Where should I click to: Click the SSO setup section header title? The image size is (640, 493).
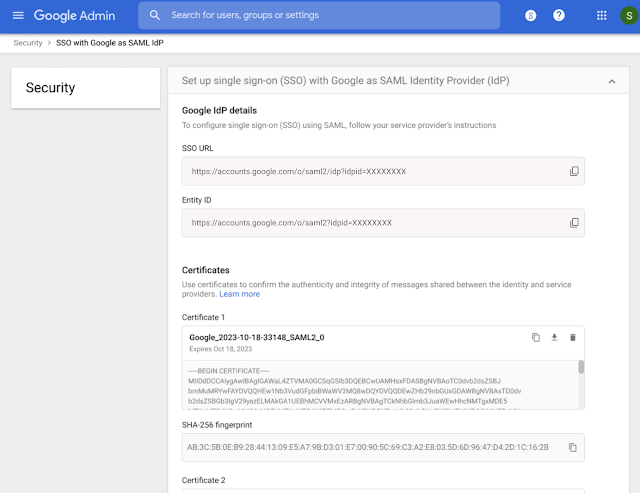click(345, 80)
